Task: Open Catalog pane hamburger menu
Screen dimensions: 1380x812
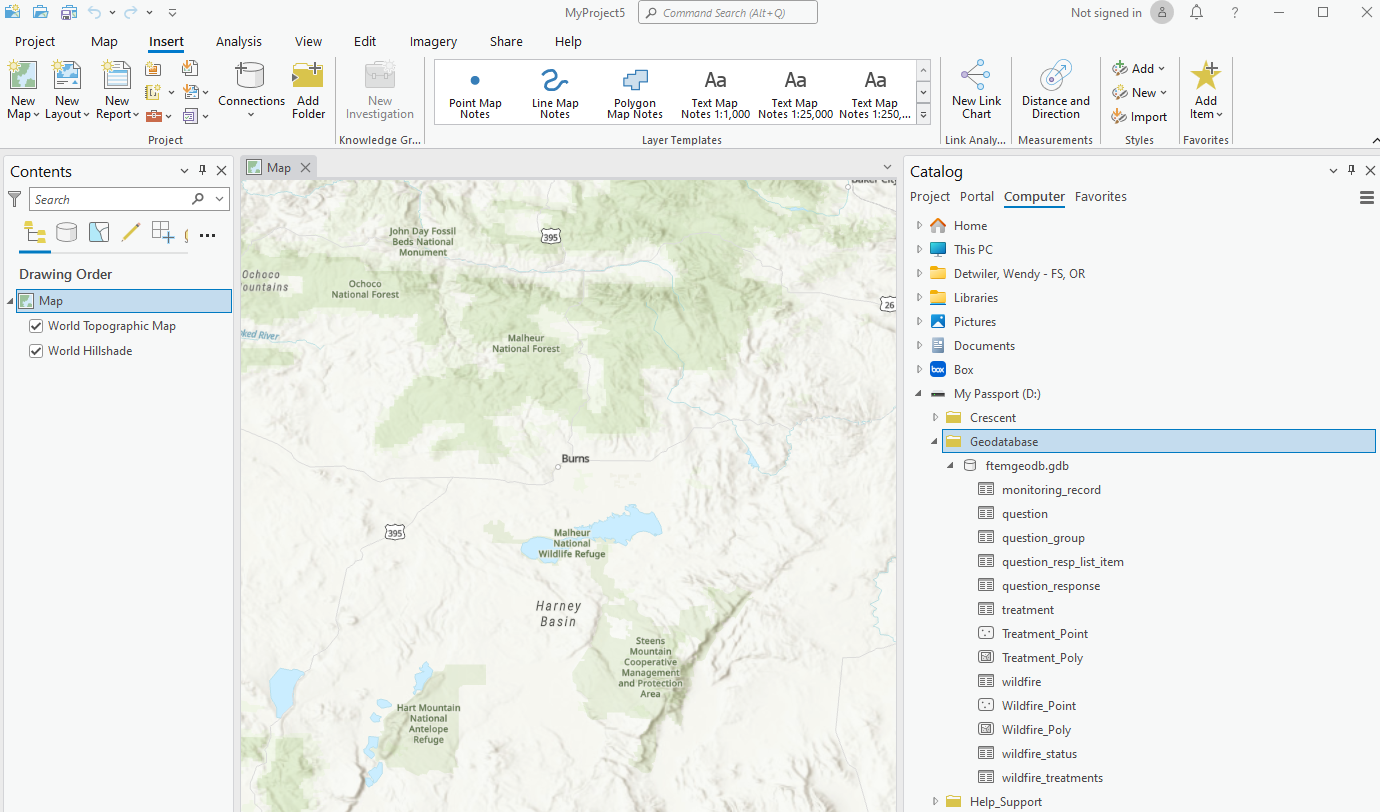Action: [x=1367, y=198]
